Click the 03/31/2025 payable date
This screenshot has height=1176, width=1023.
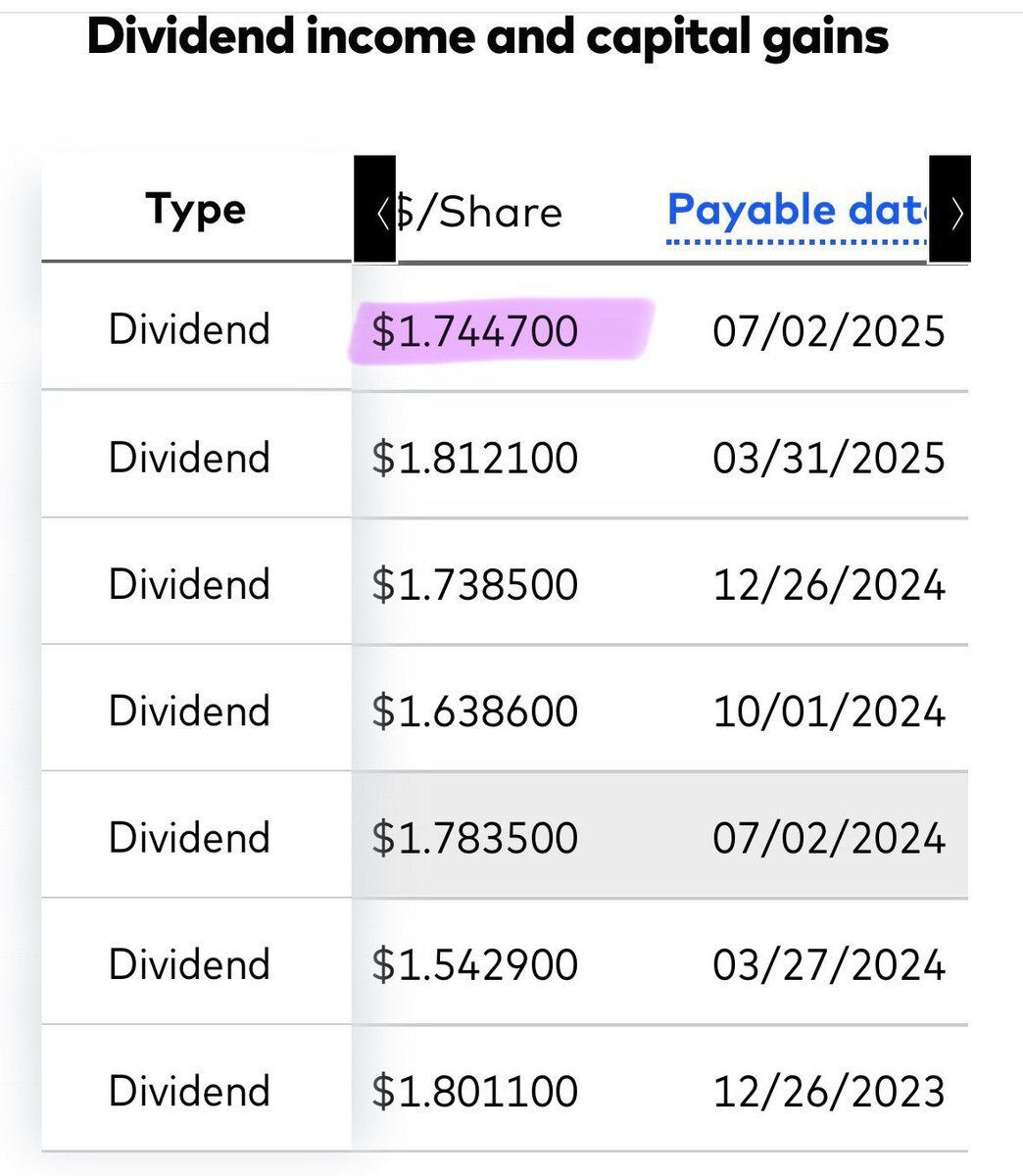click(829, 458)
